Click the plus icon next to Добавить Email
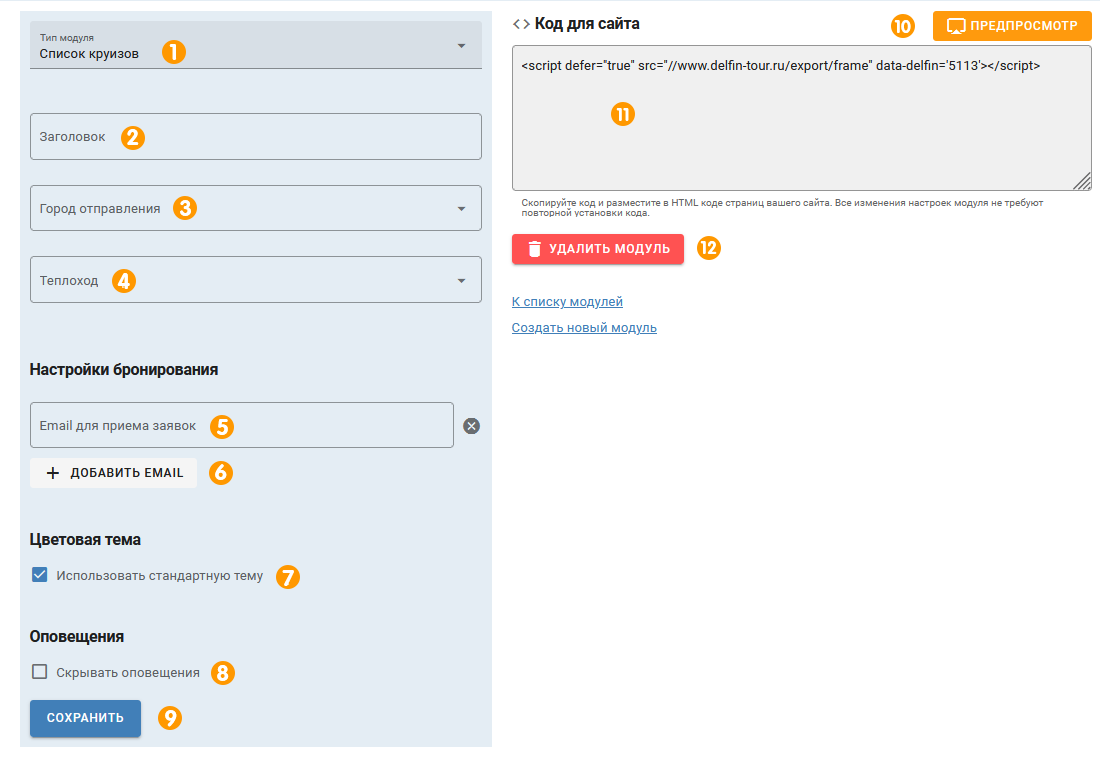The image size is (1100, 770). (x=54, y=473)
